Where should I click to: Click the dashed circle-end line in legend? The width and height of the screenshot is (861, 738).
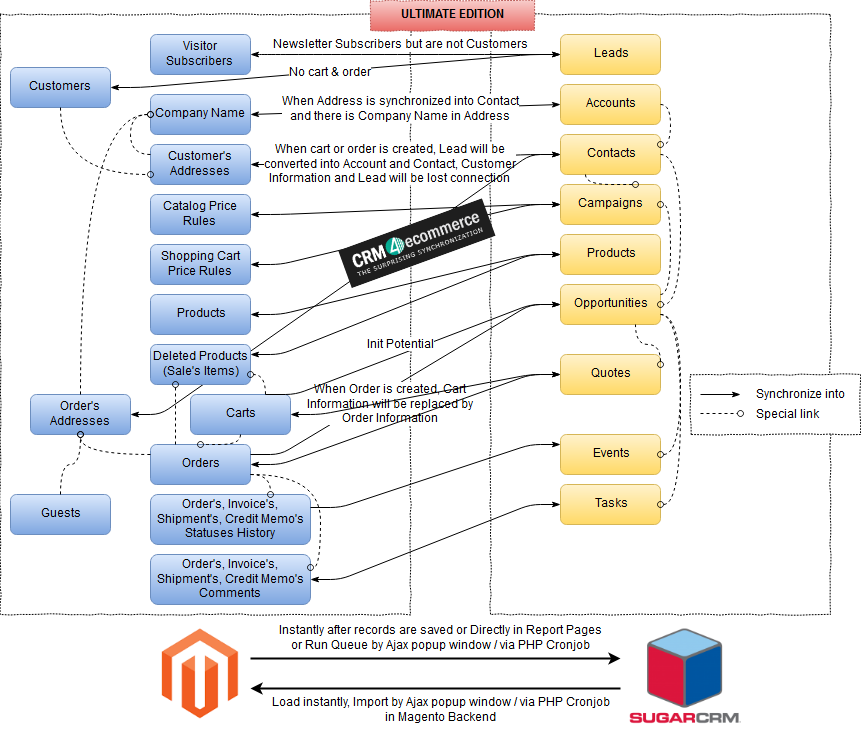click(x=722, y=413)
